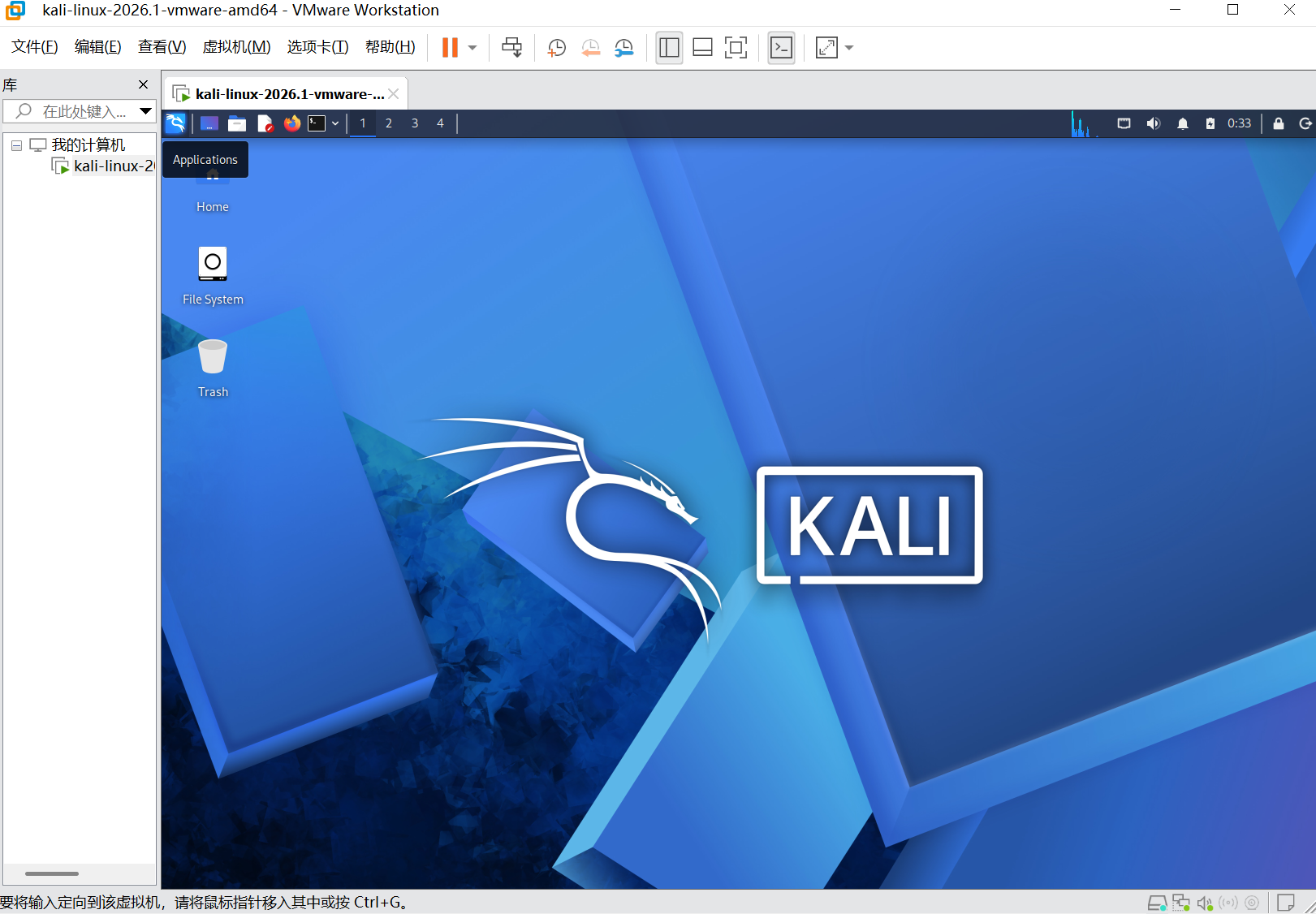Expand the library search dropdown arrow
This screenshot has width=1316, height=914.
(x=146, y=111)
